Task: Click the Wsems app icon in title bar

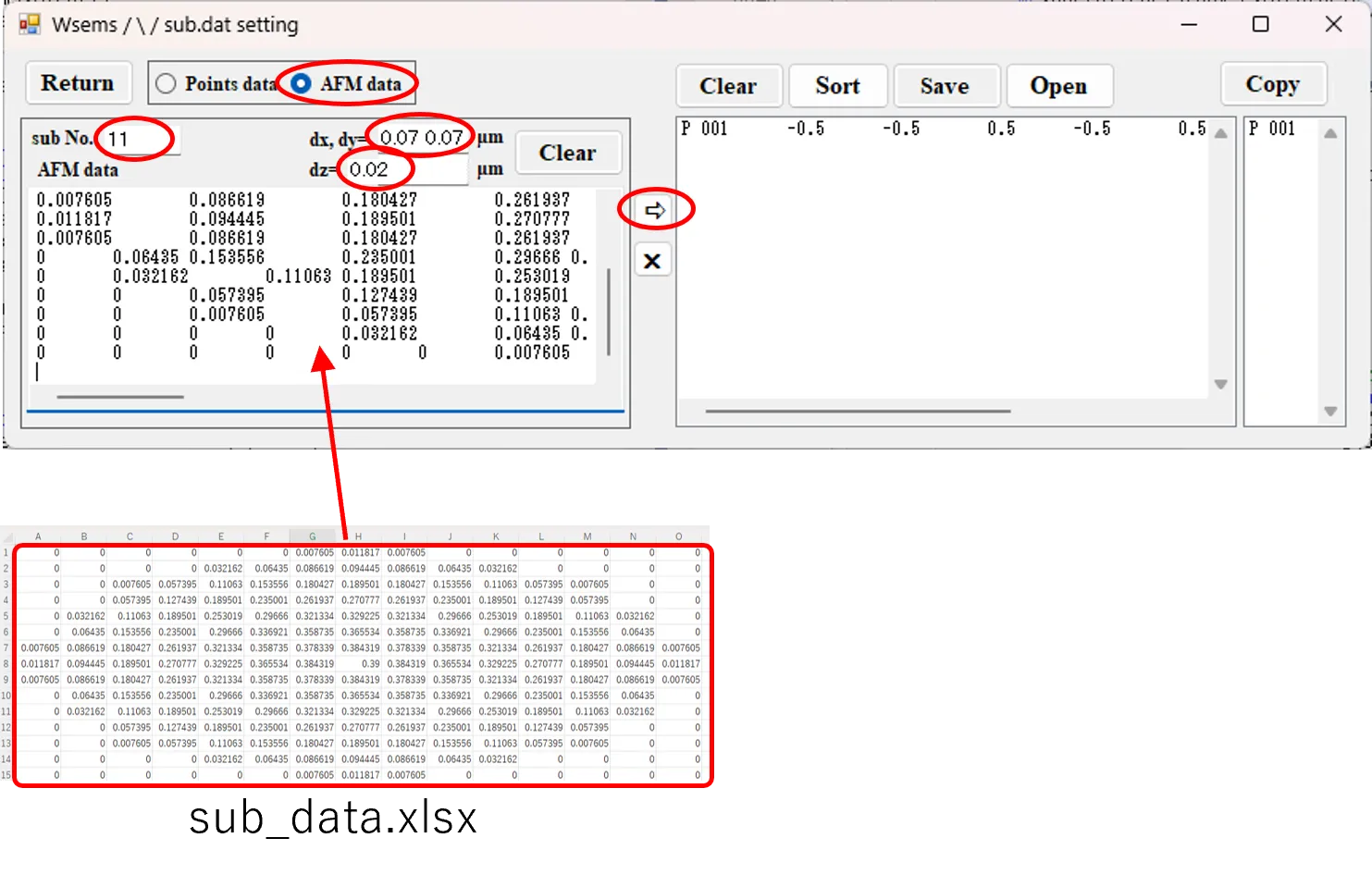Action: point(30,24)
